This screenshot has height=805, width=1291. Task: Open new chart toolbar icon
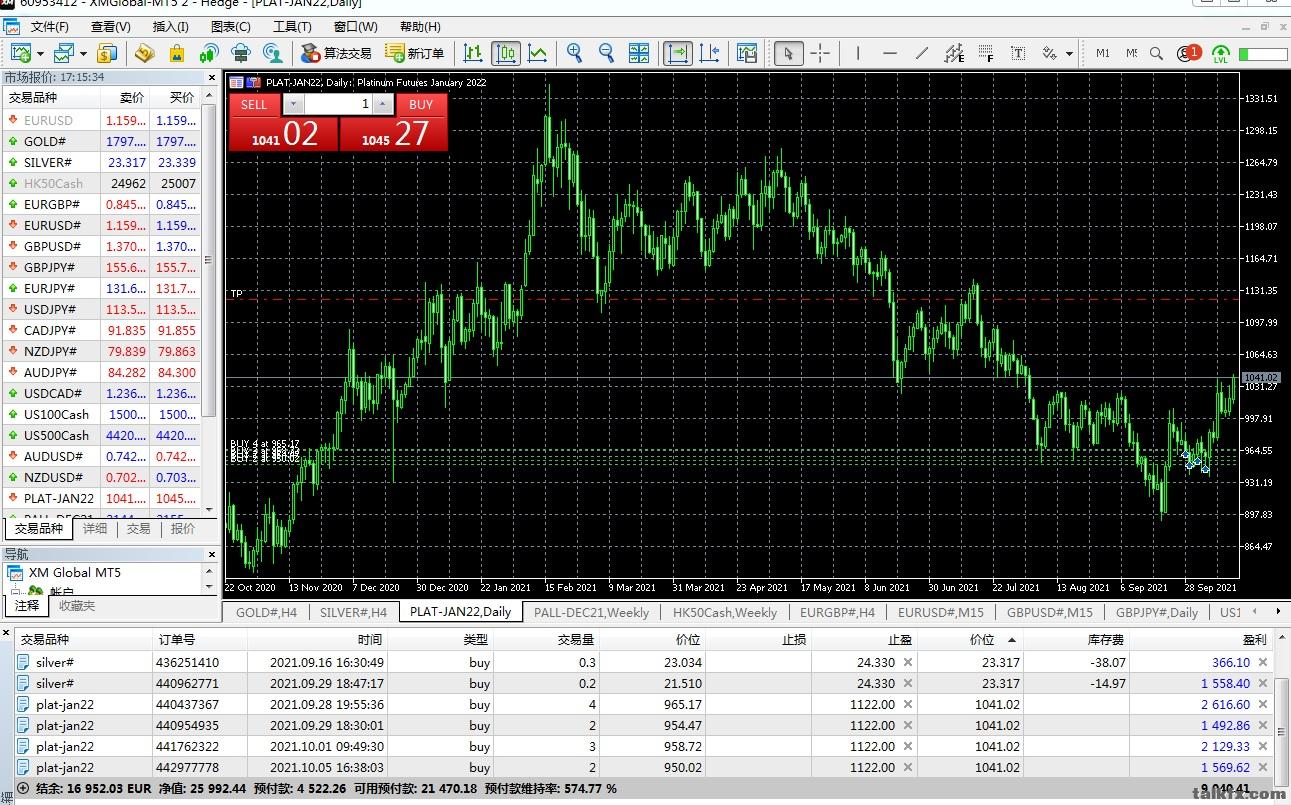coord(20,53)
